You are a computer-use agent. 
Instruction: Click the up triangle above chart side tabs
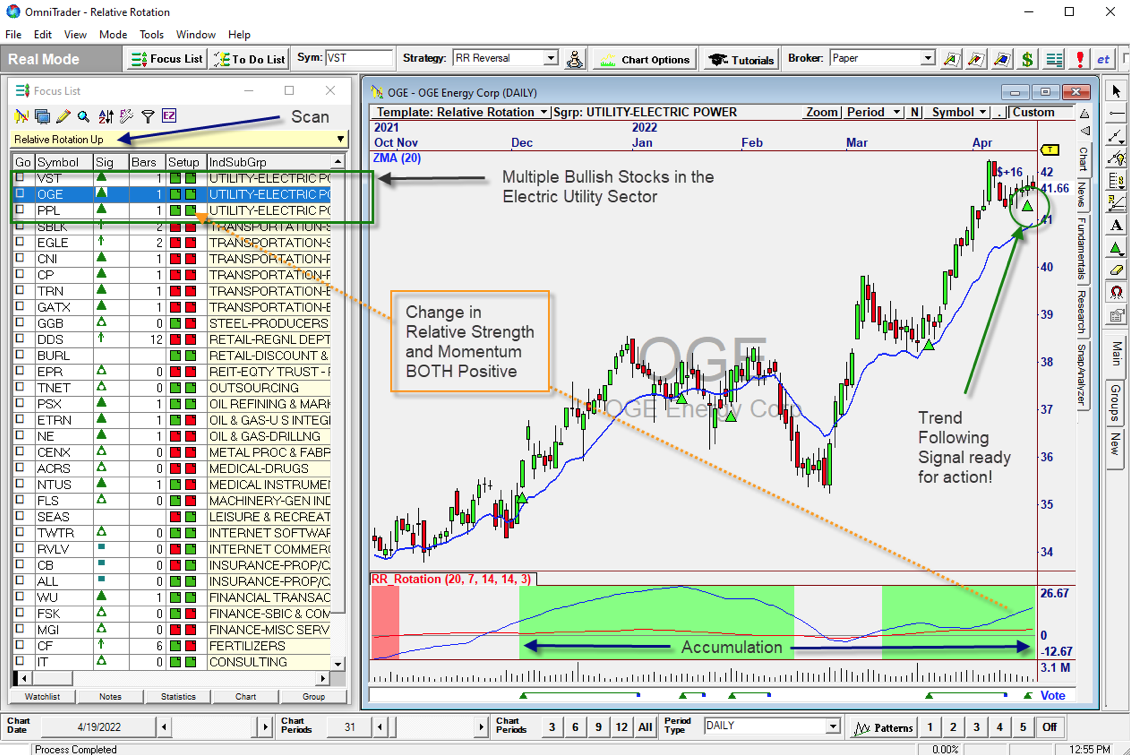pos(1085,115)
